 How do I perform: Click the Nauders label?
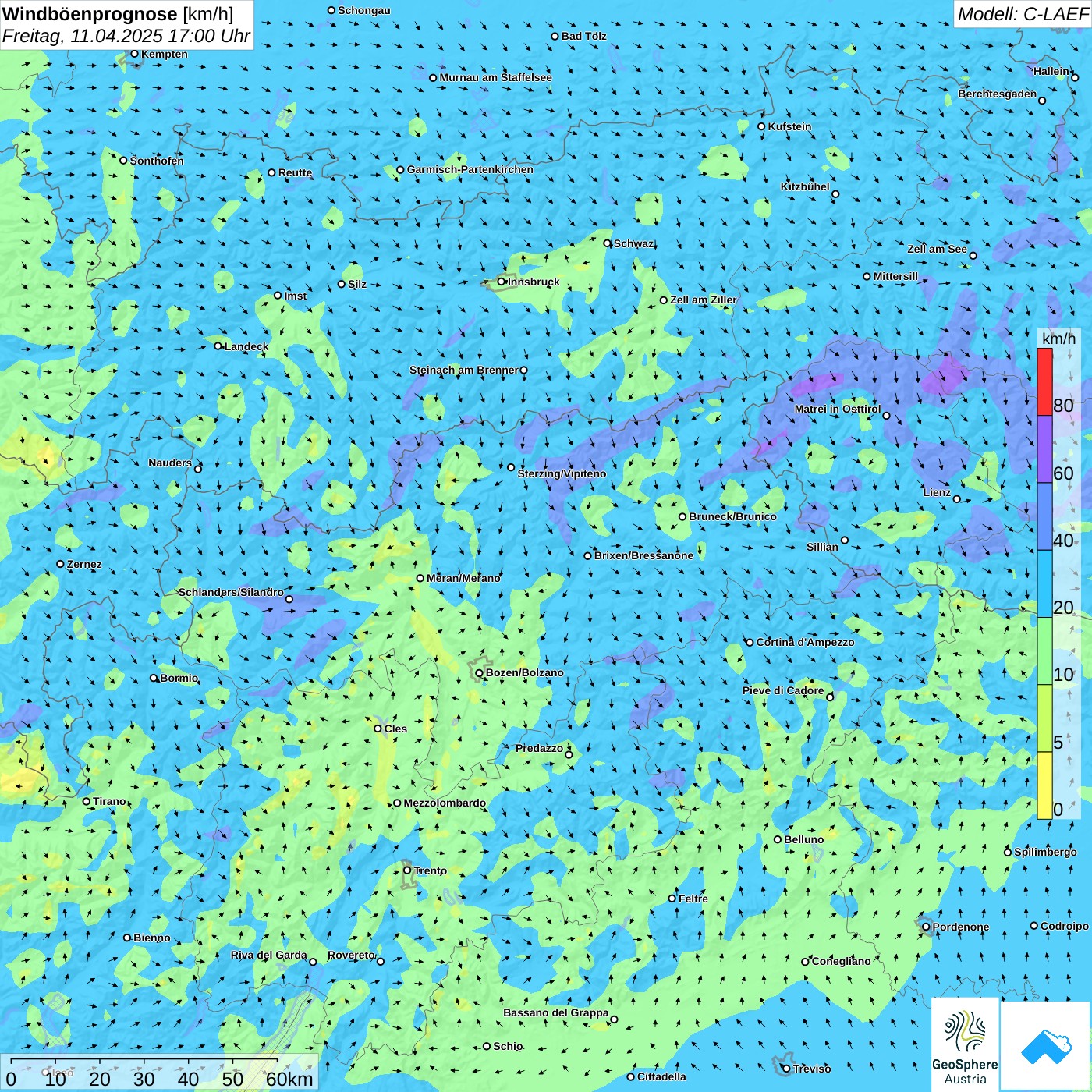click(170, 463)
